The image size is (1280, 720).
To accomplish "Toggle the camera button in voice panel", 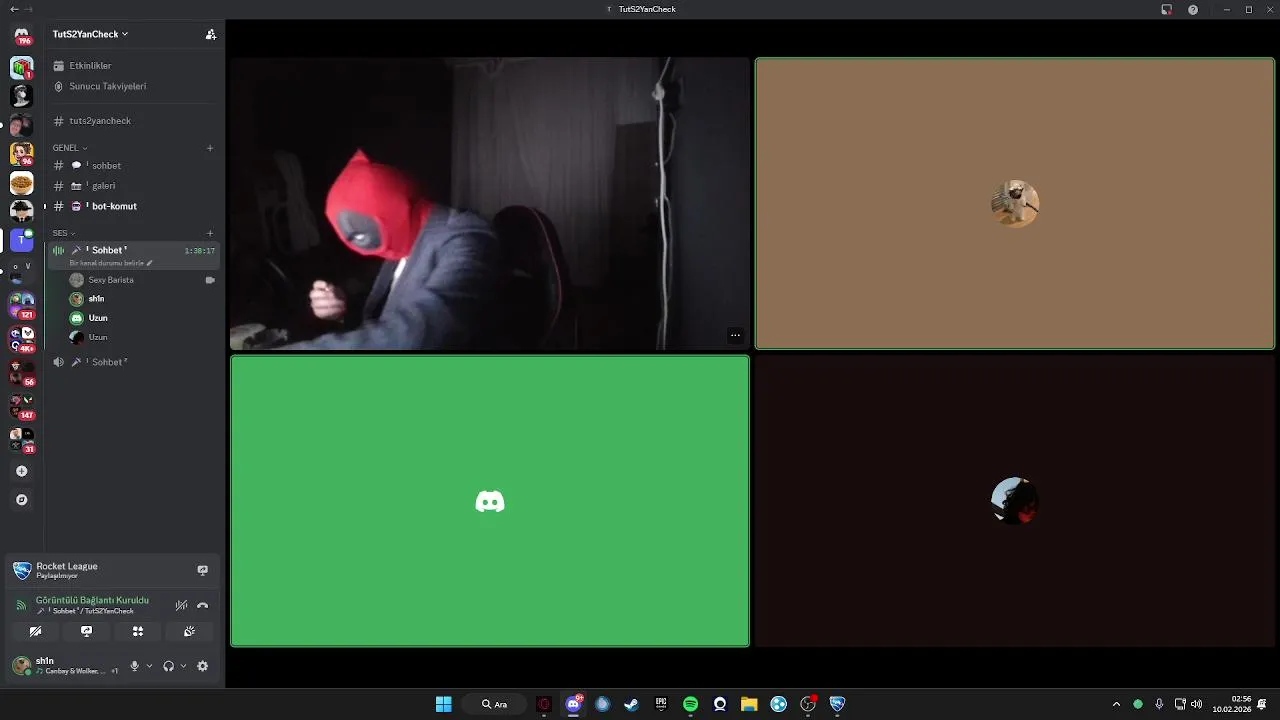I will tap(35, 631).
